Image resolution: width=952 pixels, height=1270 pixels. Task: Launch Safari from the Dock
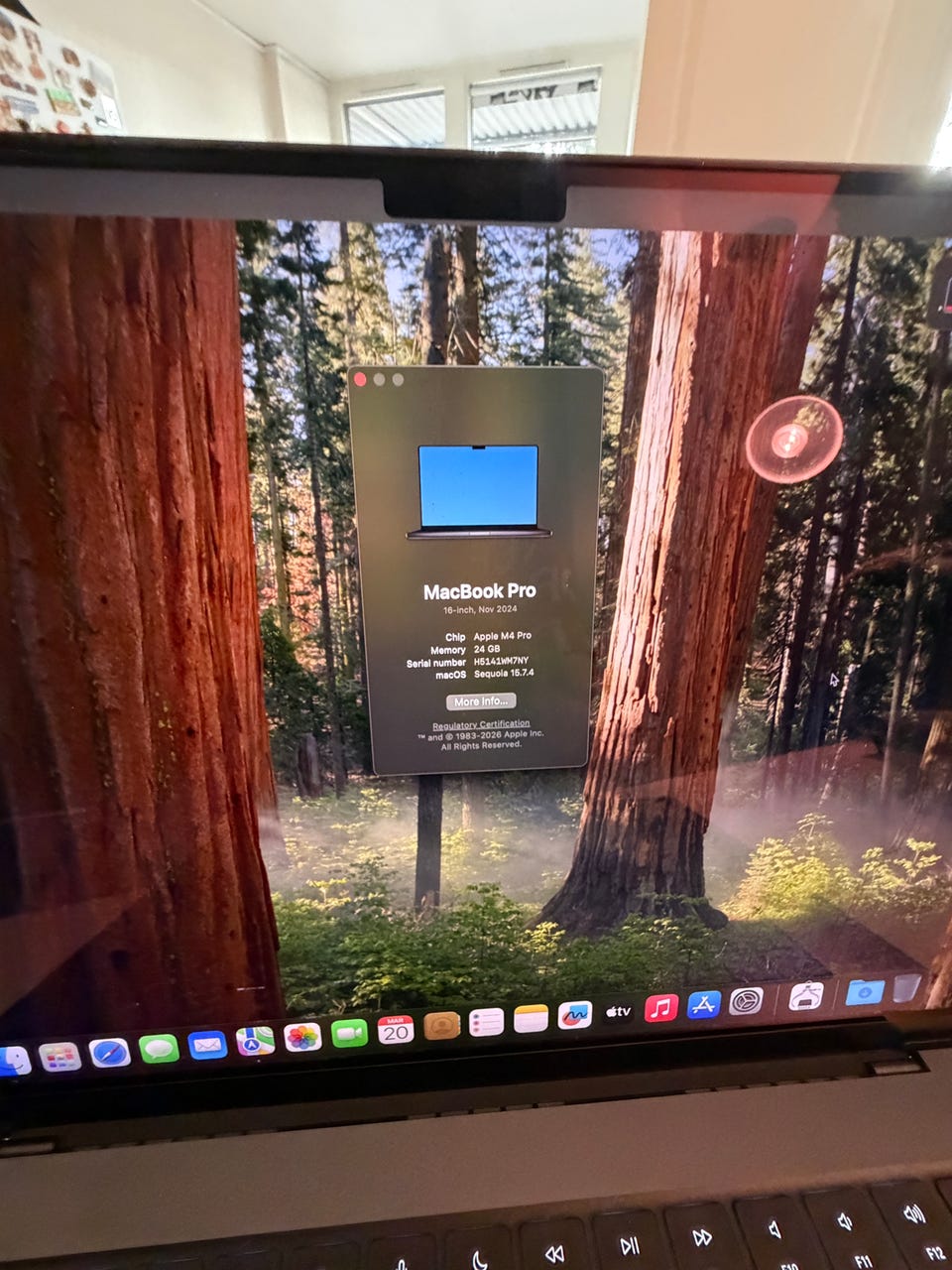(x=109, y=1053)
